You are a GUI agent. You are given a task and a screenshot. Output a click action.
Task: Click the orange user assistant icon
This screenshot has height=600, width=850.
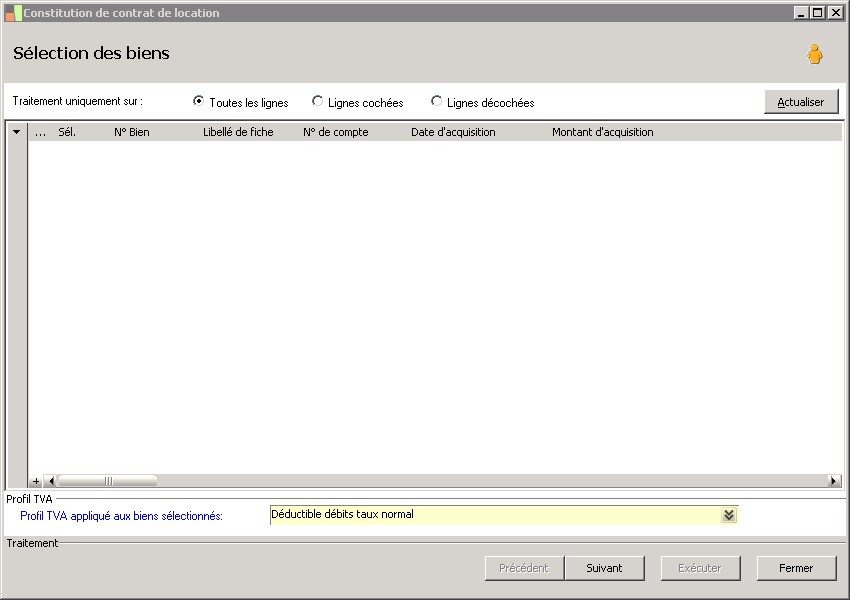(814, 54)
